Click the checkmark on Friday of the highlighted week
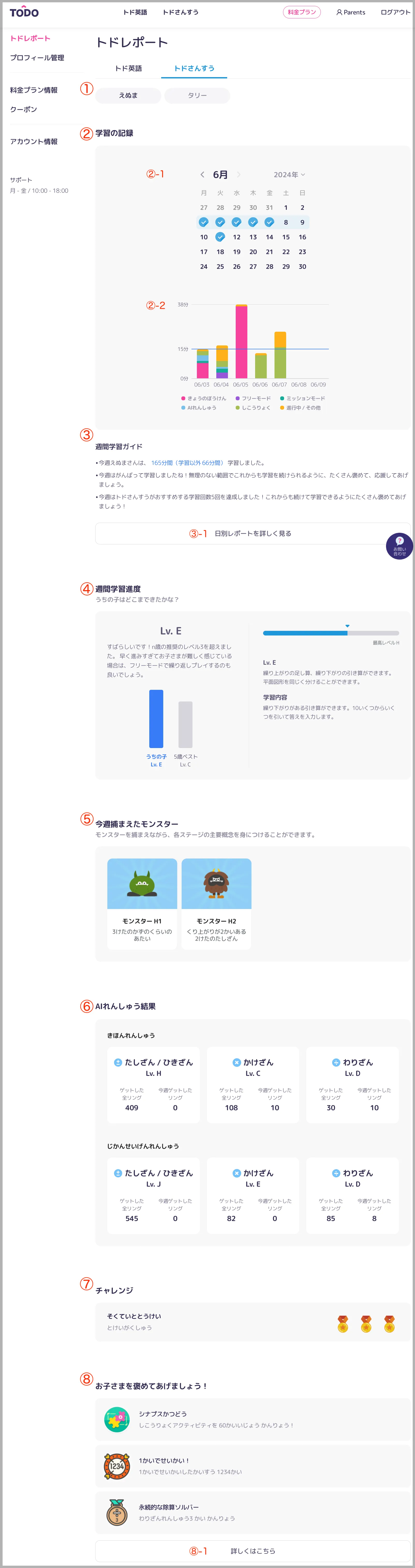Viewport: 415px width, 1568px height. [270, 222]
